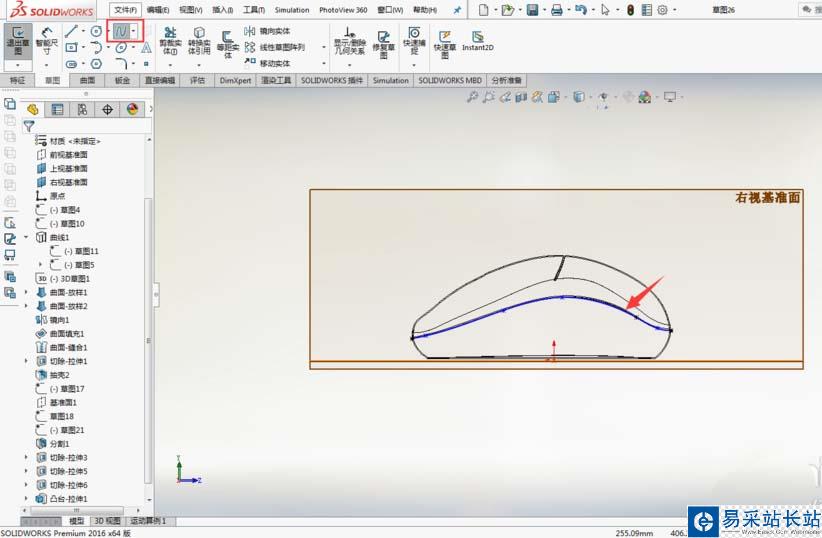
Task: Select the Offset Entities (等距实体) tool
Action: (228, 45)
